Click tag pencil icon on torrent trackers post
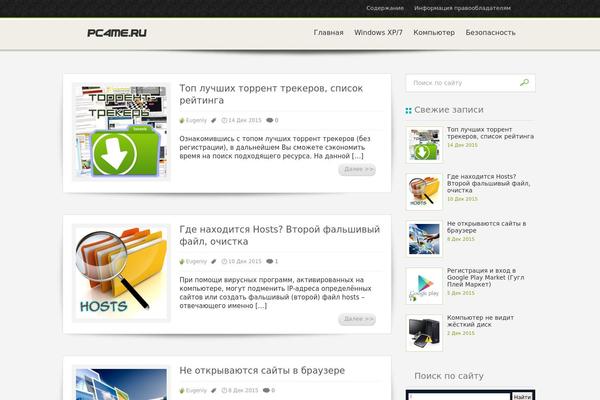The height and width of the screenshot is (400, 600). coord(214,120)
